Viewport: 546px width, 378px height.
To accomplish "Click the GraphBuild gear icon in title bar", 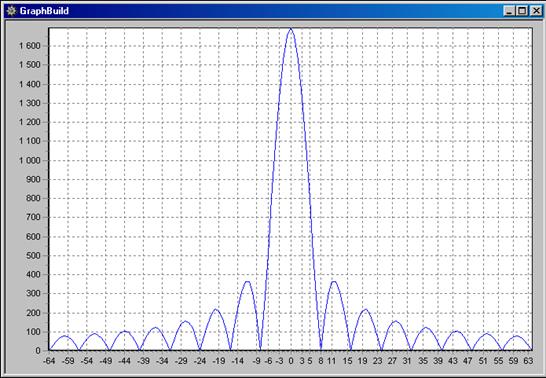I will (x=11, y=11).
